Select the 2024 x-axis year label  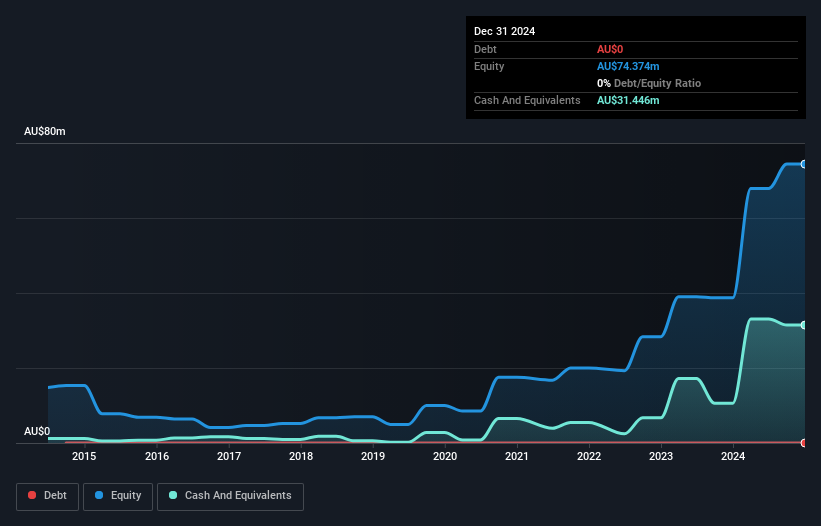coord(733,456)
